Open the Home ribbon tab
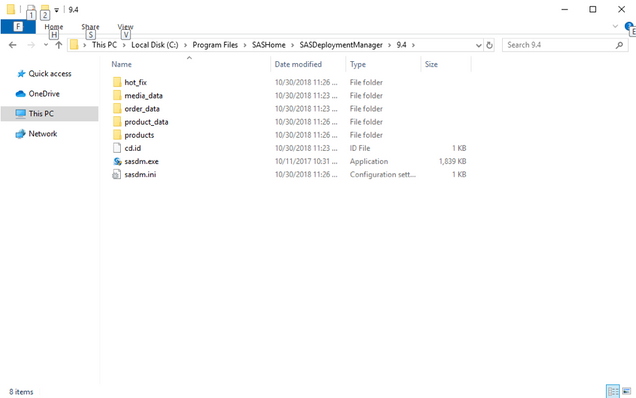636x398 pixels. click(54, 27)
